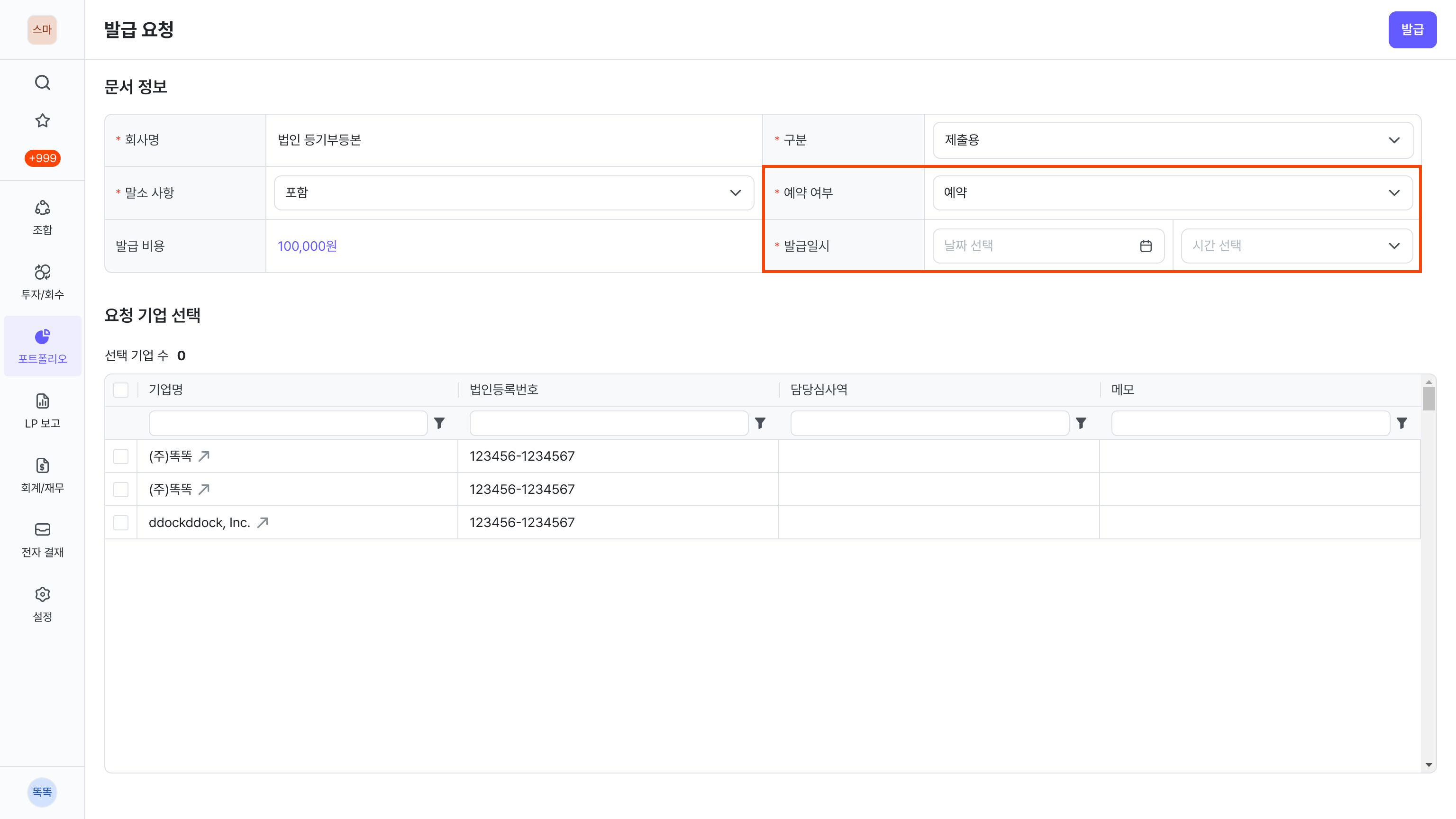Open external link arrow next to ddockddock, Inc.

263,522
